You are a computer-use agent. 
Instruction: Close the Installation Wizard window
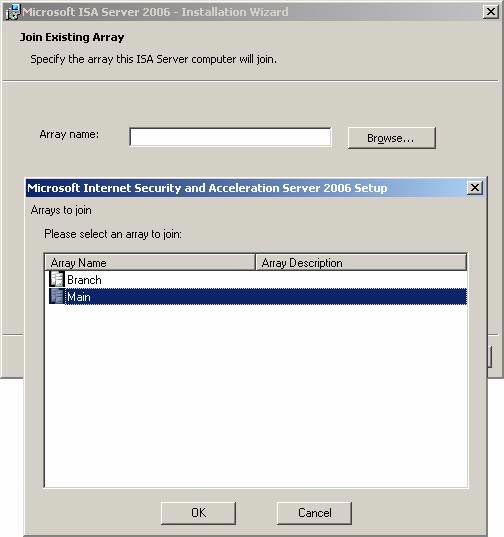point(491,12)
